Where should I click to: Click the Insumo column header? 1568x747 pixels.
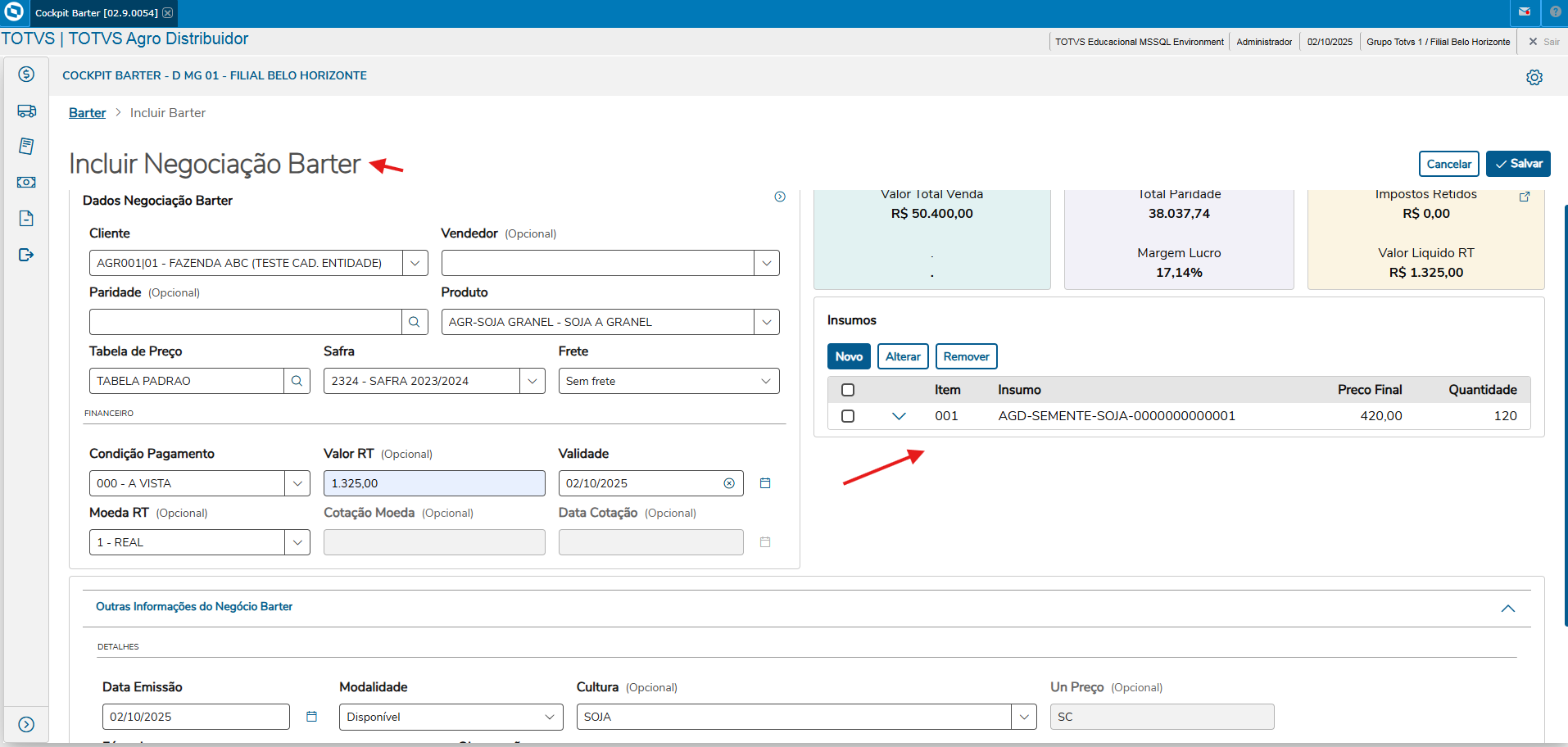pos(1019,390)
